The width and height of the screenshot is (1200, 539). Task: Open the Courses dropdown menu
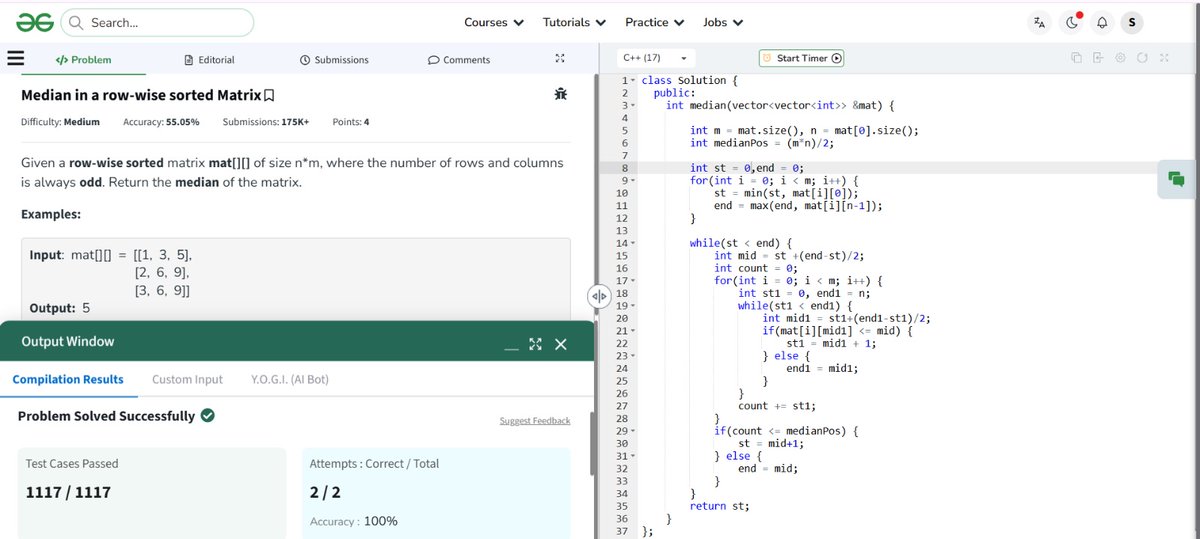pyautogui.click(x=494, y=22)
